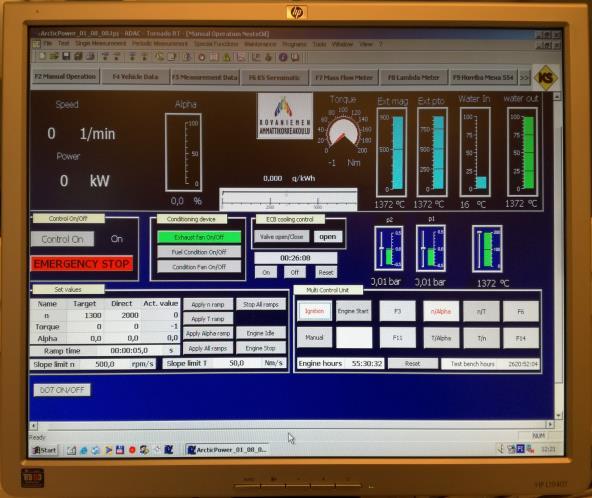Click the Slope limit n field 500,0
592x498 pixels.
(x=104, y=364)
